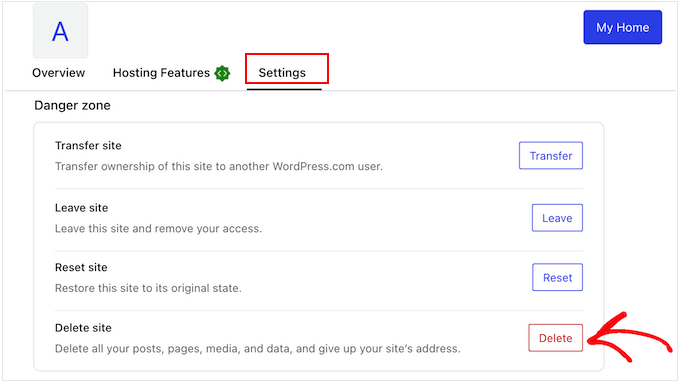
Task: Open the Hosting Features tab
Action: [x=161, y=72]
